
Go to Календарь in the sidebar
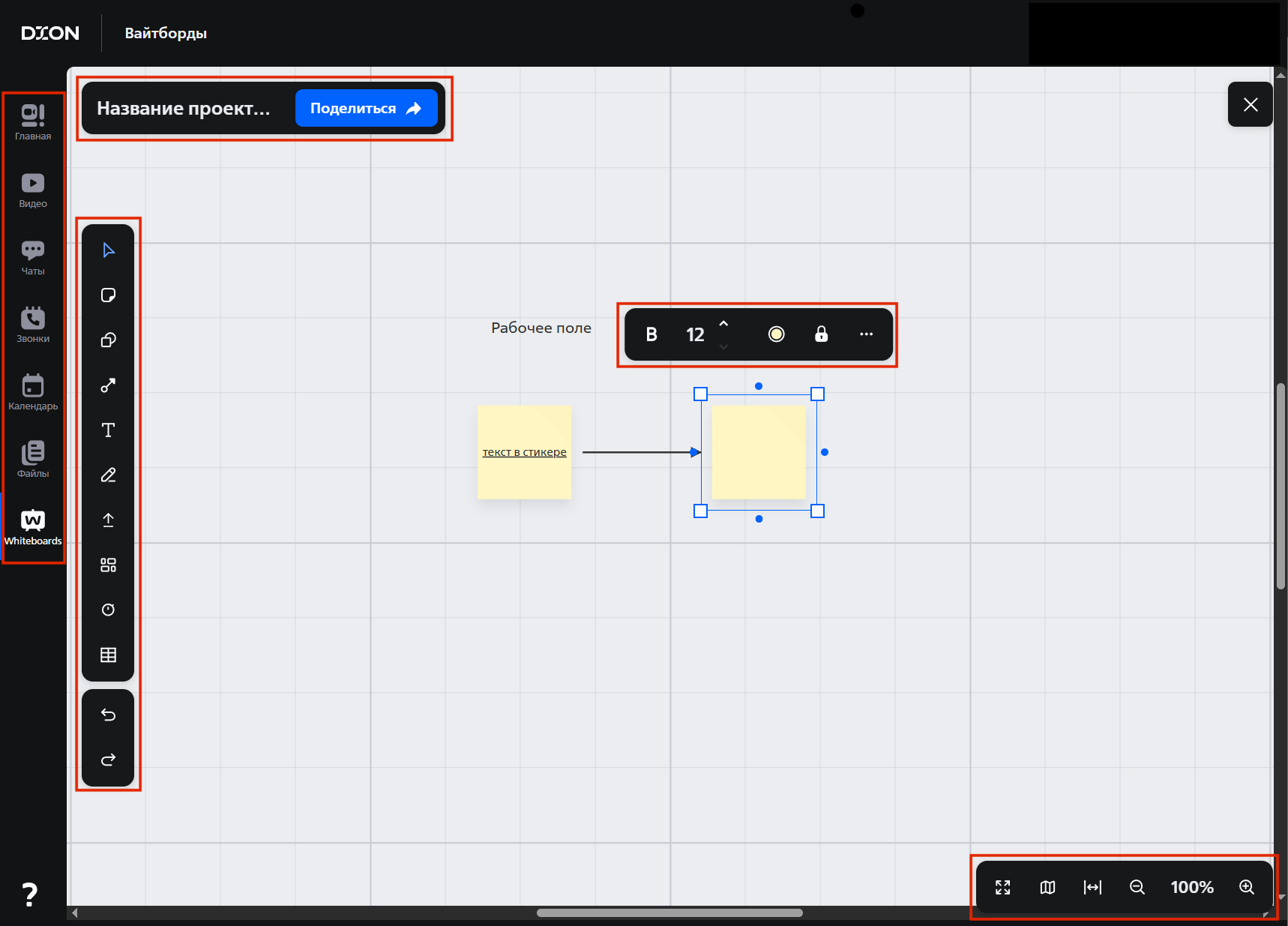(33, 393)
